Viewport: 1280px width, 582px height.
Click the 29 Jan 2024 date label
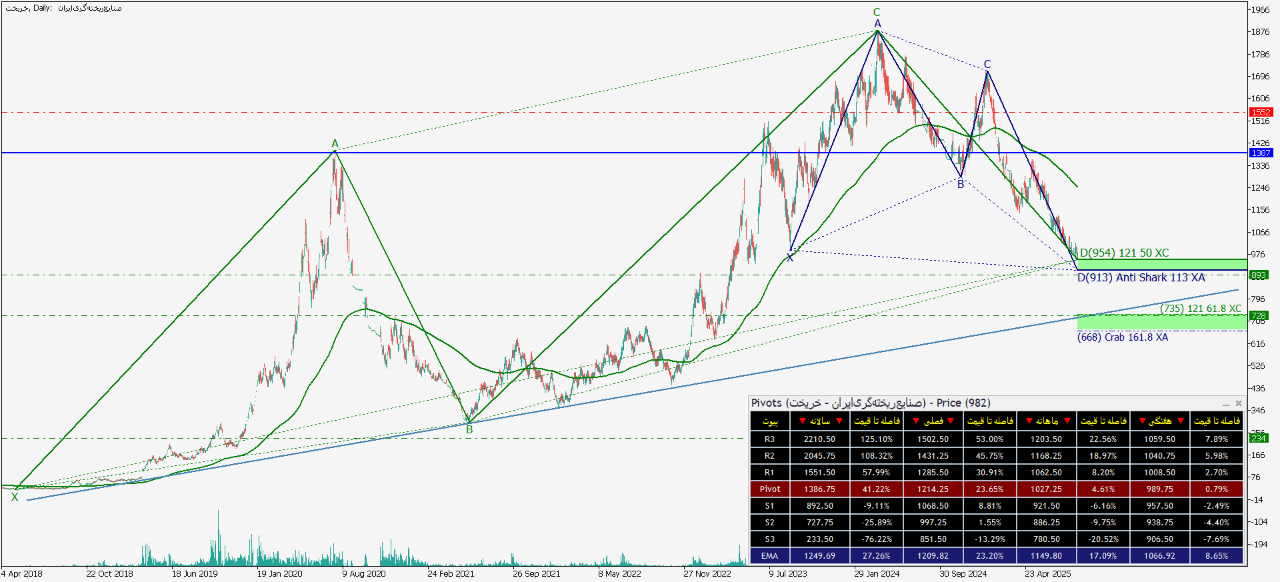coord(879,575)
